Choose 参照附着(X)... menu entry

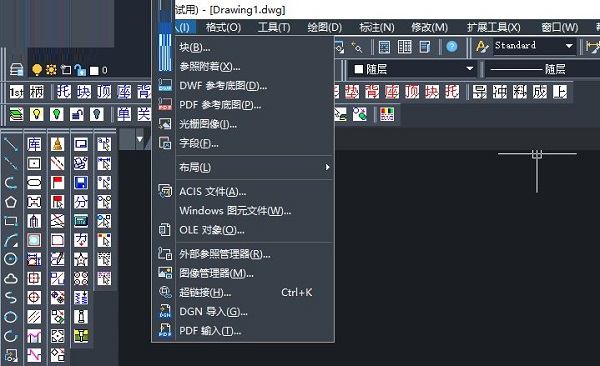(254, 67)
